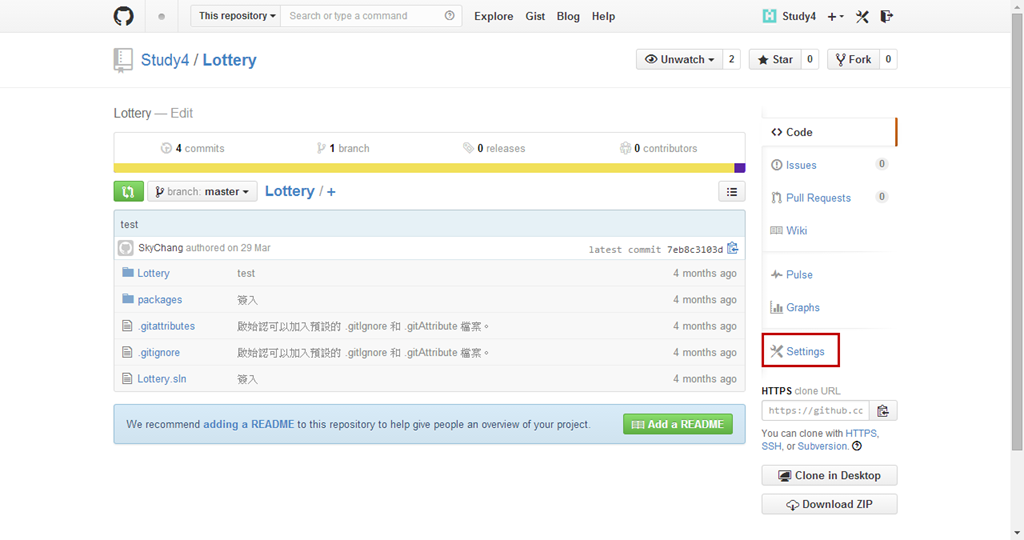This screenshot has height=540, width=1024.
Task: Click the language statistics color bar
Action: 430,168
